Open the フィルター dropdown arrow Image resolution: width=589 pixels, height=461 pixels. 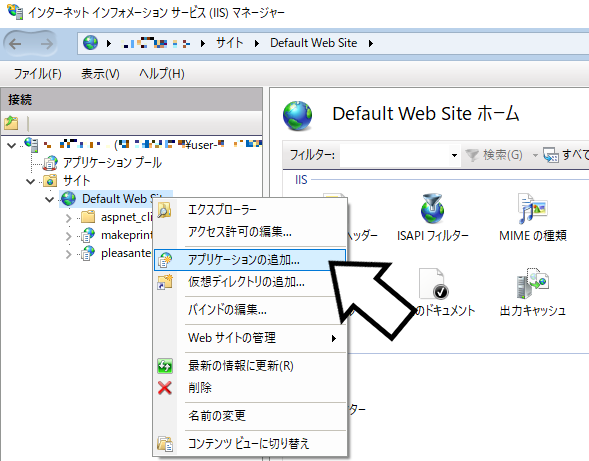tap(455, 155)
